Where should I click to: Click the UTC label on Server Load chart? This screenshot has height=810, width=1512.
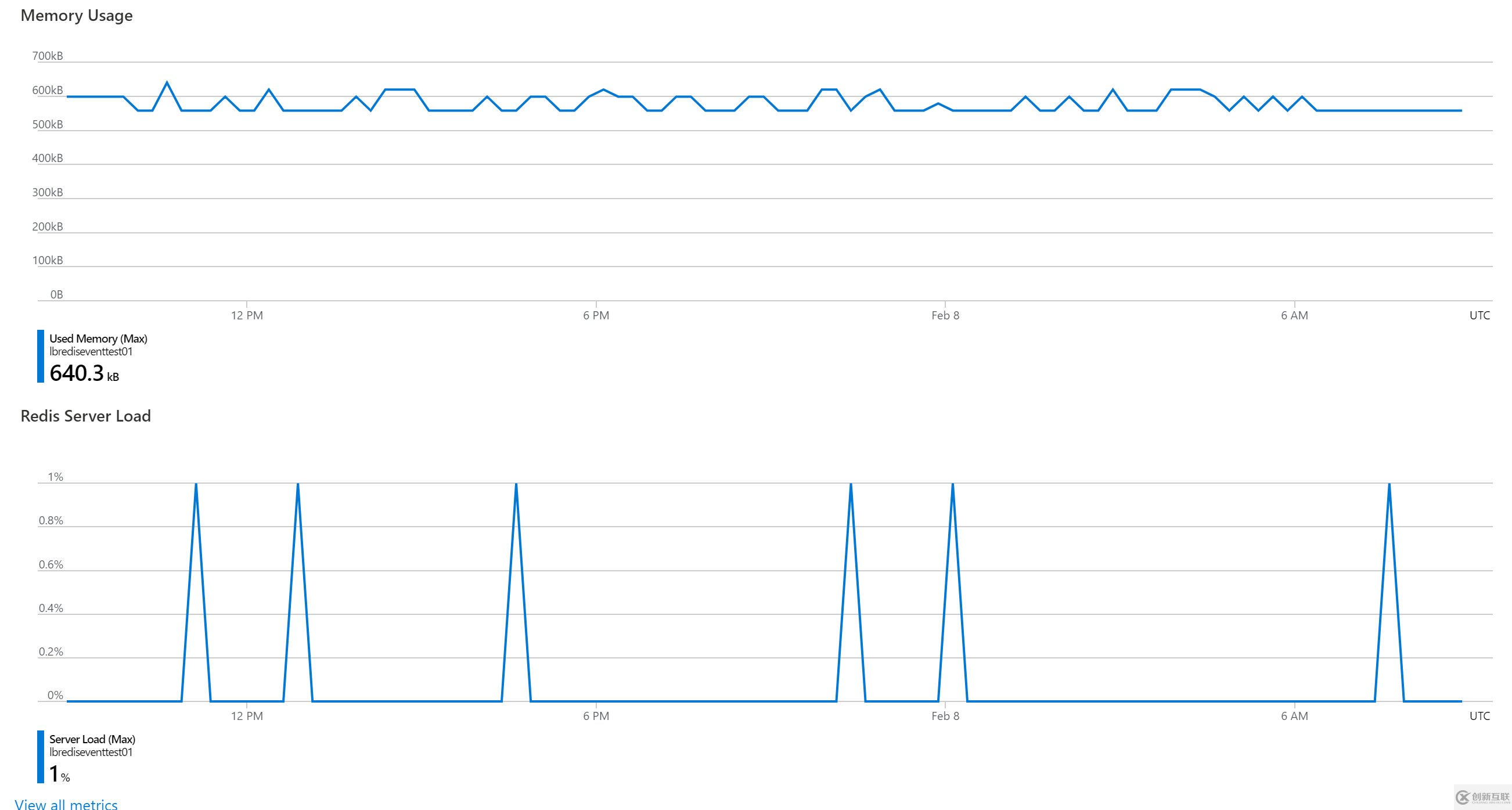[1479, 716]
